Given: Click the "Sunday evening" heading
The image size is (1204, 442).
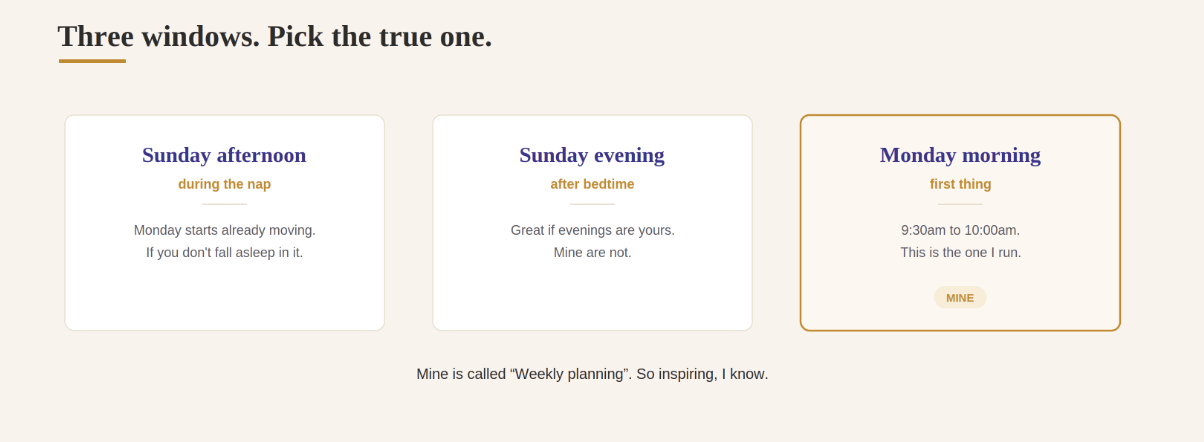Looking at the screenshot, I should click(x=592, y=155).
